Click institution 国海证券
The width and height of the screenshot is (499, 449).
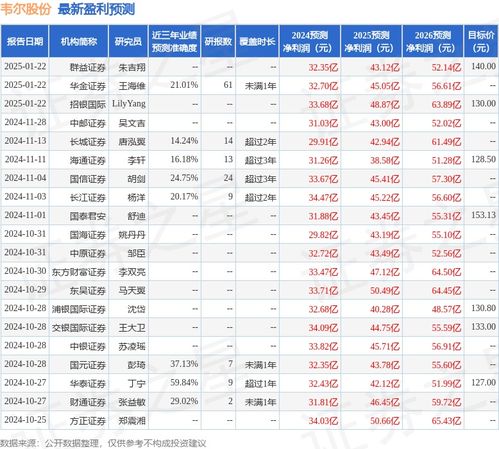pos(88,235)
